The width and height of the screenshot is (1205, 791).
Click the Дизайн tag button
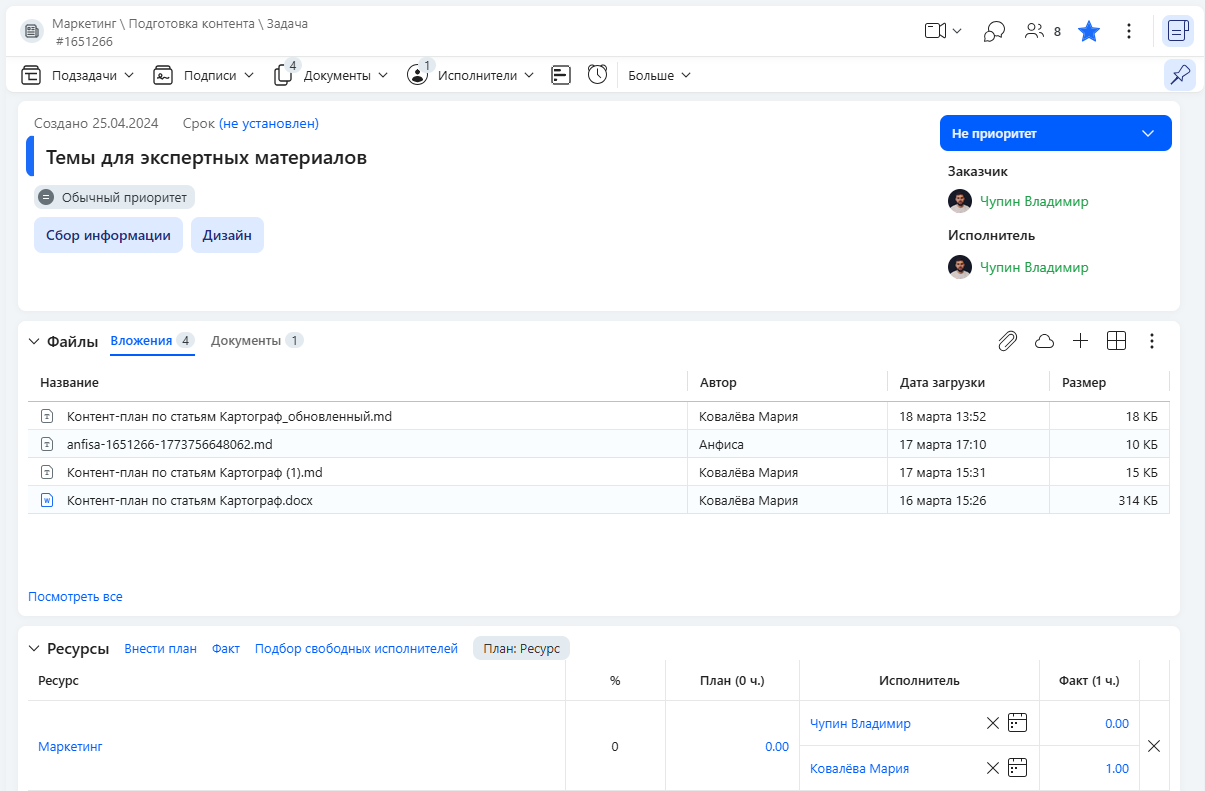click(227, 236)
